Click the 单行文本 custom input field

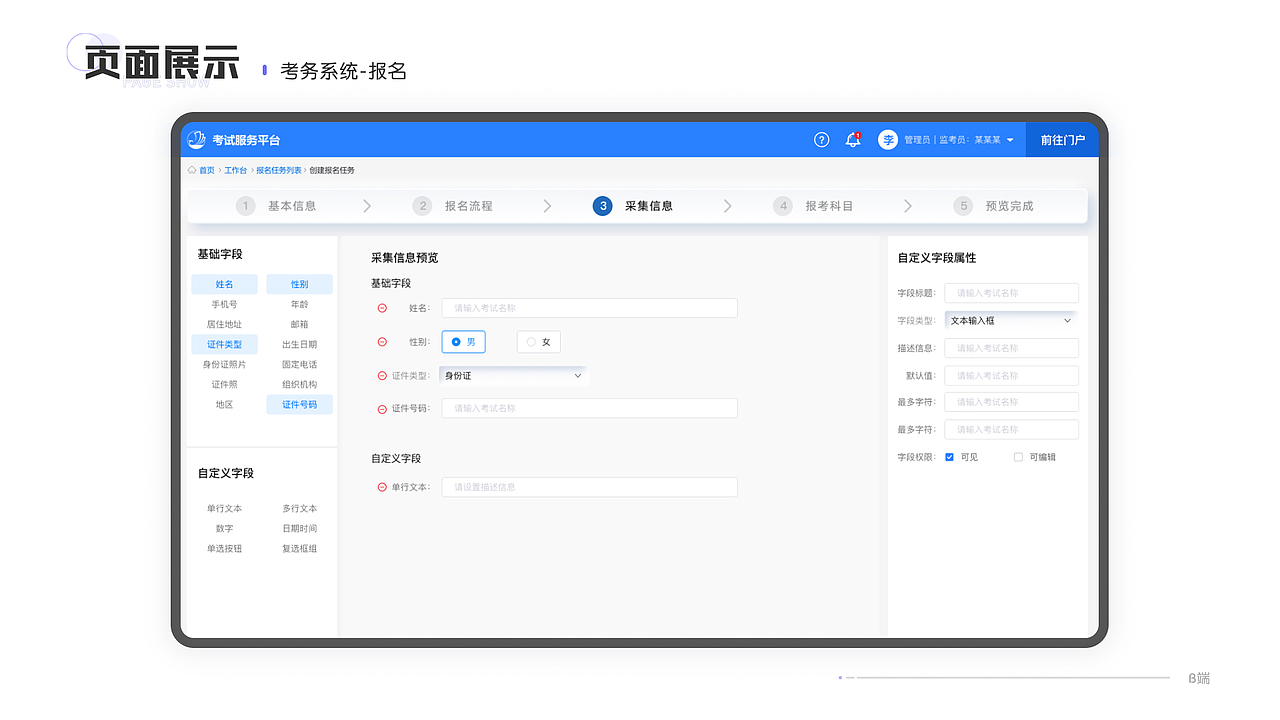[589, 487]
